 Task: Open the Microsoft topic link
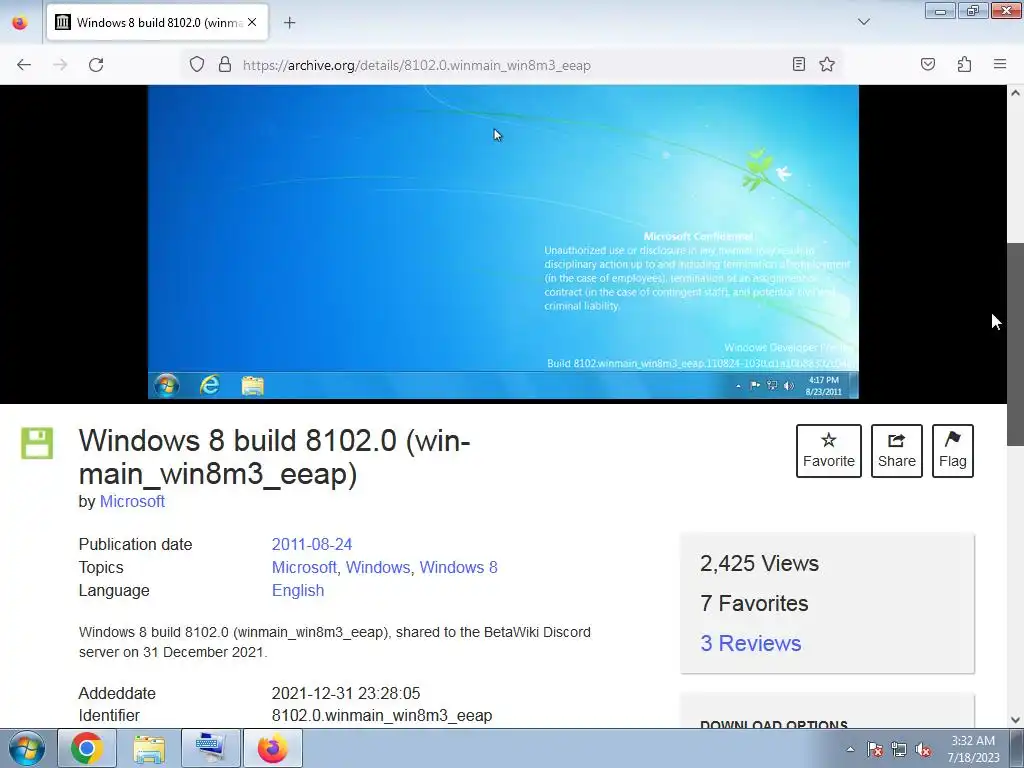coord(304,568)
